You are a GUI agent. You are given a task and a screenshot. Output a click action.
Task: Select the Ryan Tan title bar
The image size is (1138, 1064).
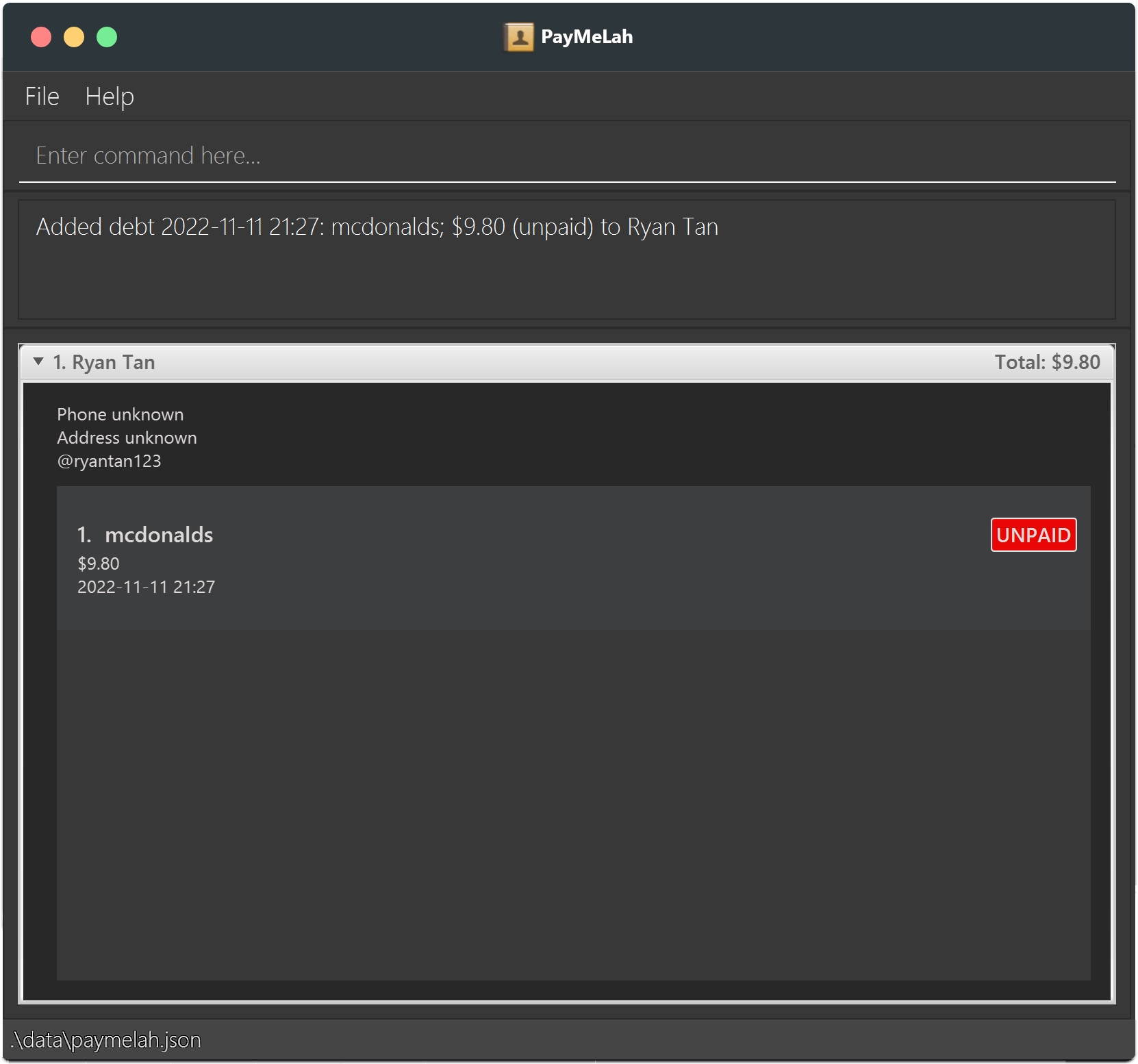tap(567, 362)
